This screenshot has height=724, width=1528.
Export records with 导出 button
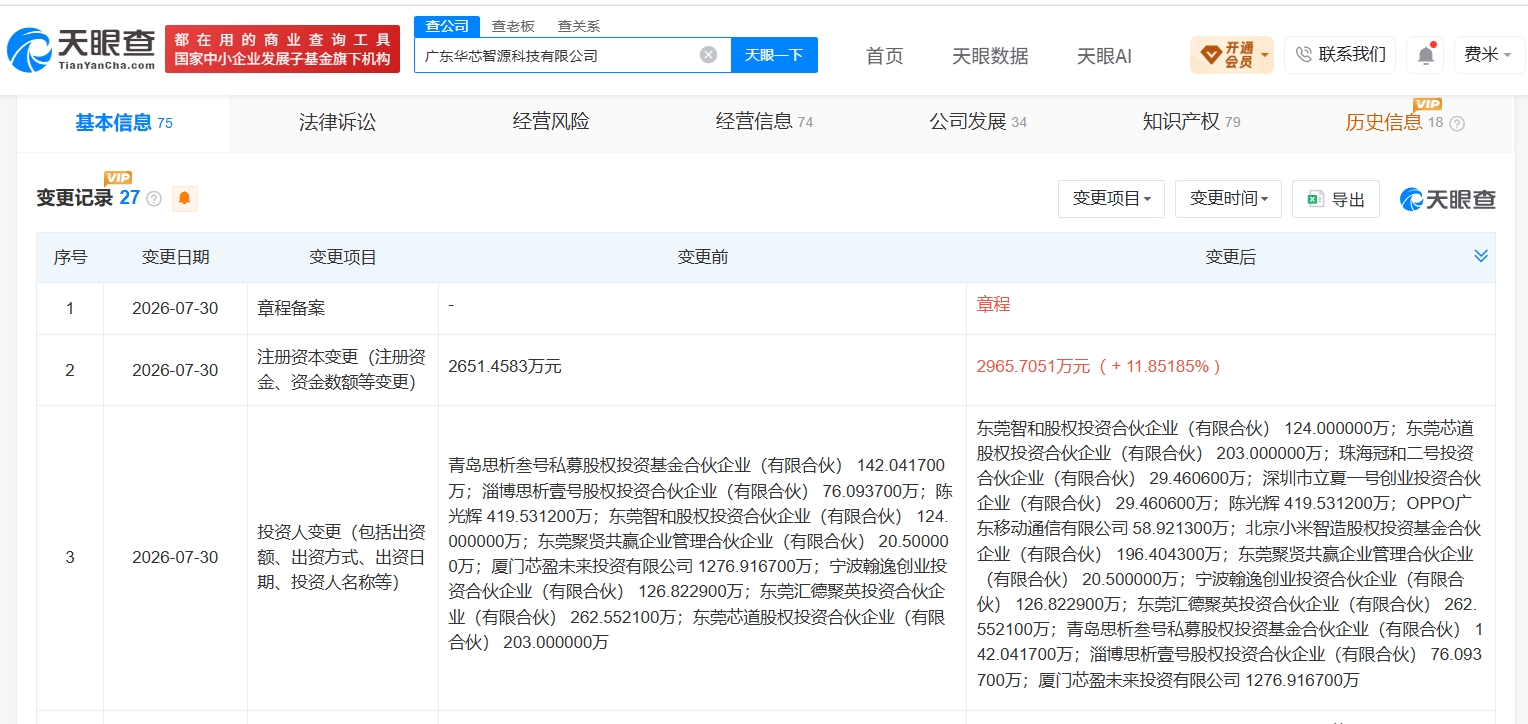[x=1336, y=199]
